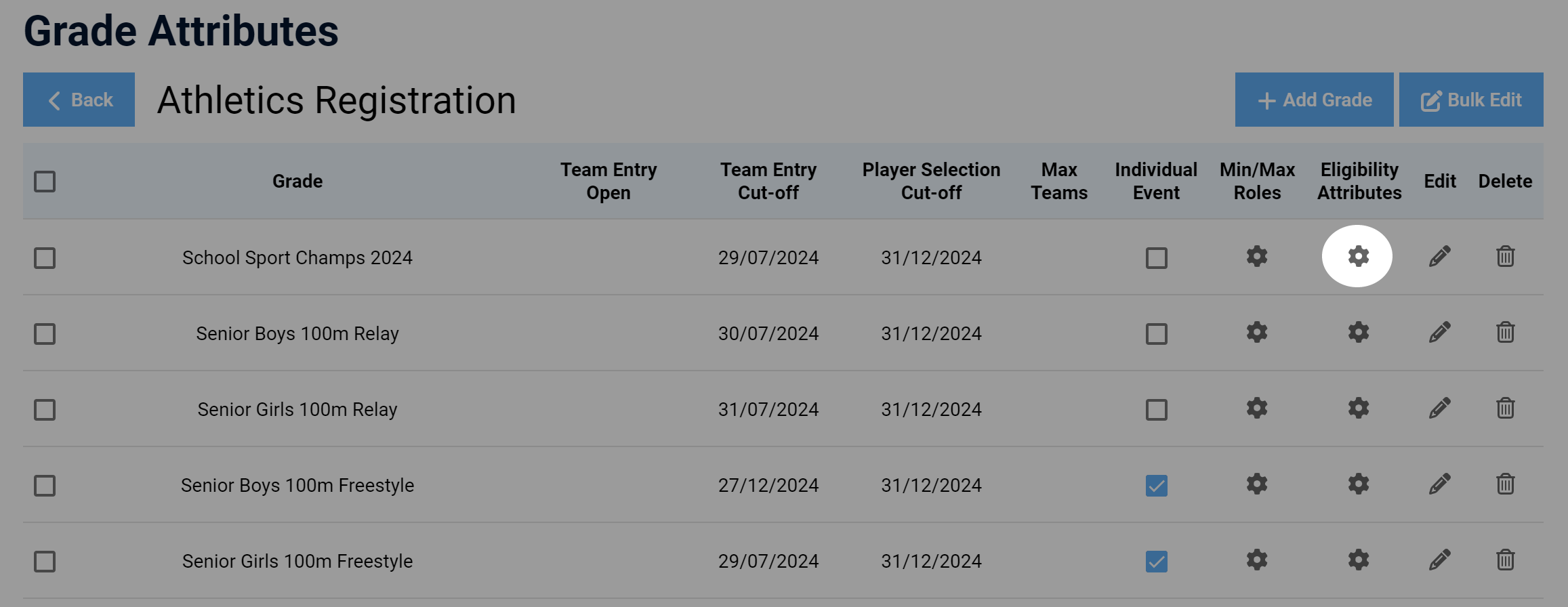This screenshot has width=1568, height=607.
Task: Delete the Senior Boys 100m Freestyle grade
Action: point(1505,484)
